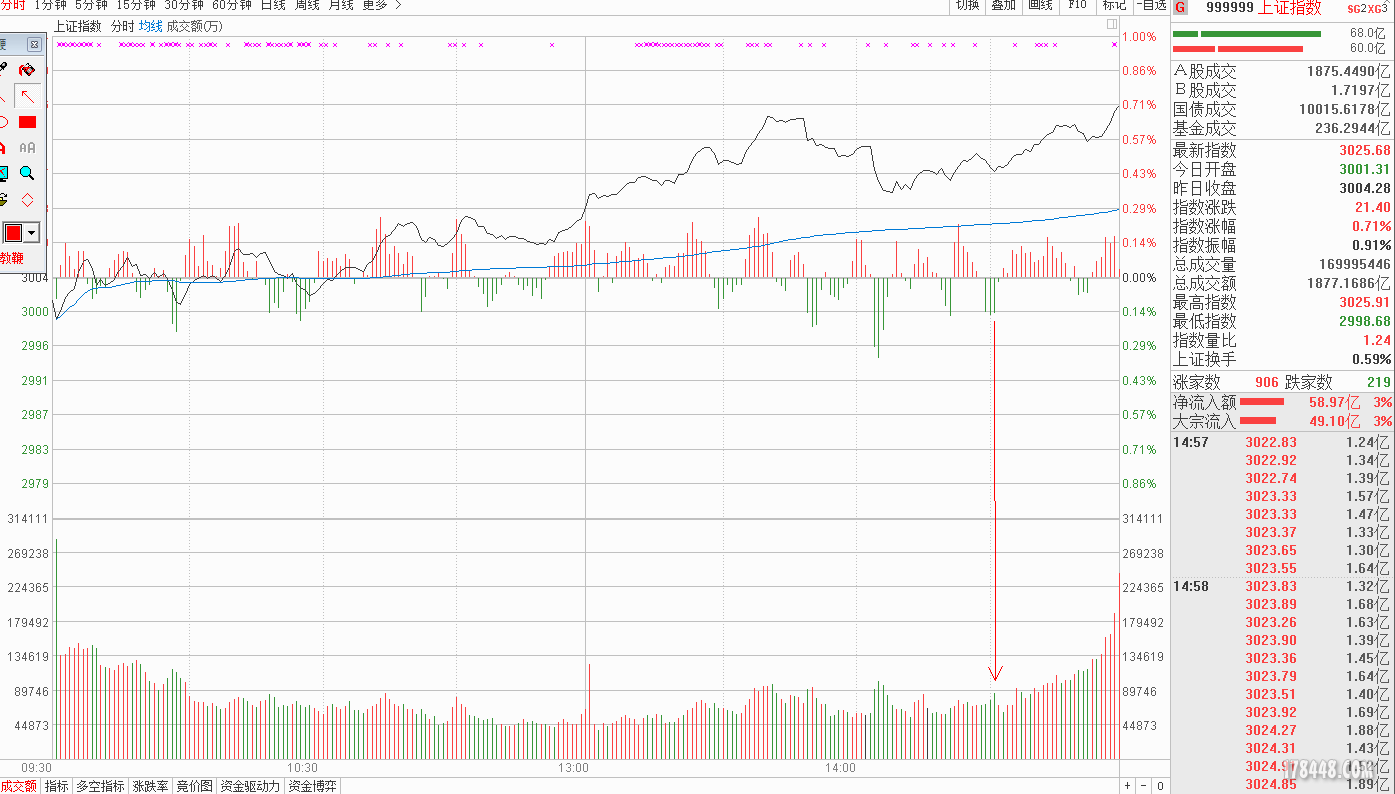
Task: Select the 涨跌率 bottom tab
Action: [x=151, y=786]
